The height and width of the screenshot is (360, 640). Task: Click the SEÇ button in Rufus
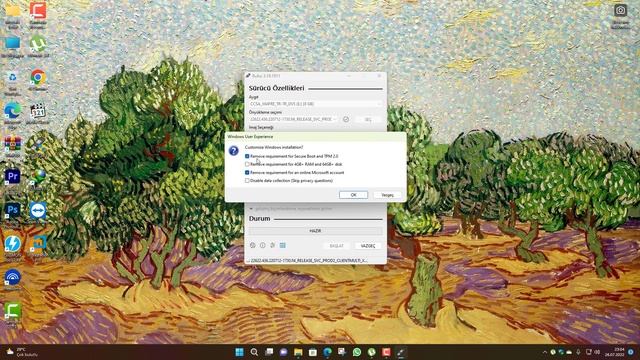click(x=368, y=119)
